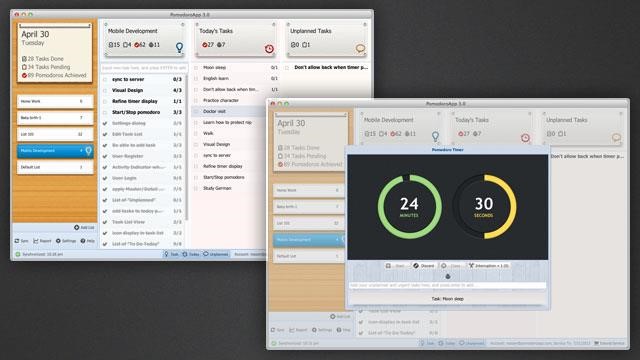Click 'Walk' task in Today's Tasks column

208,133
